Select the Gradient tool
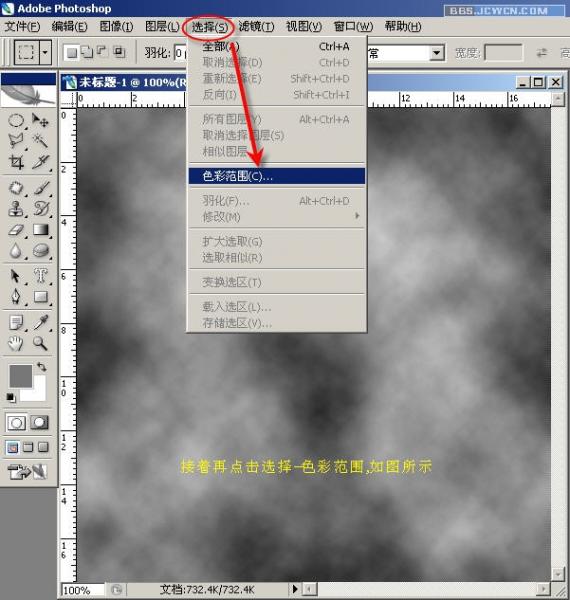The image size is (570, 600). point(41,230)
